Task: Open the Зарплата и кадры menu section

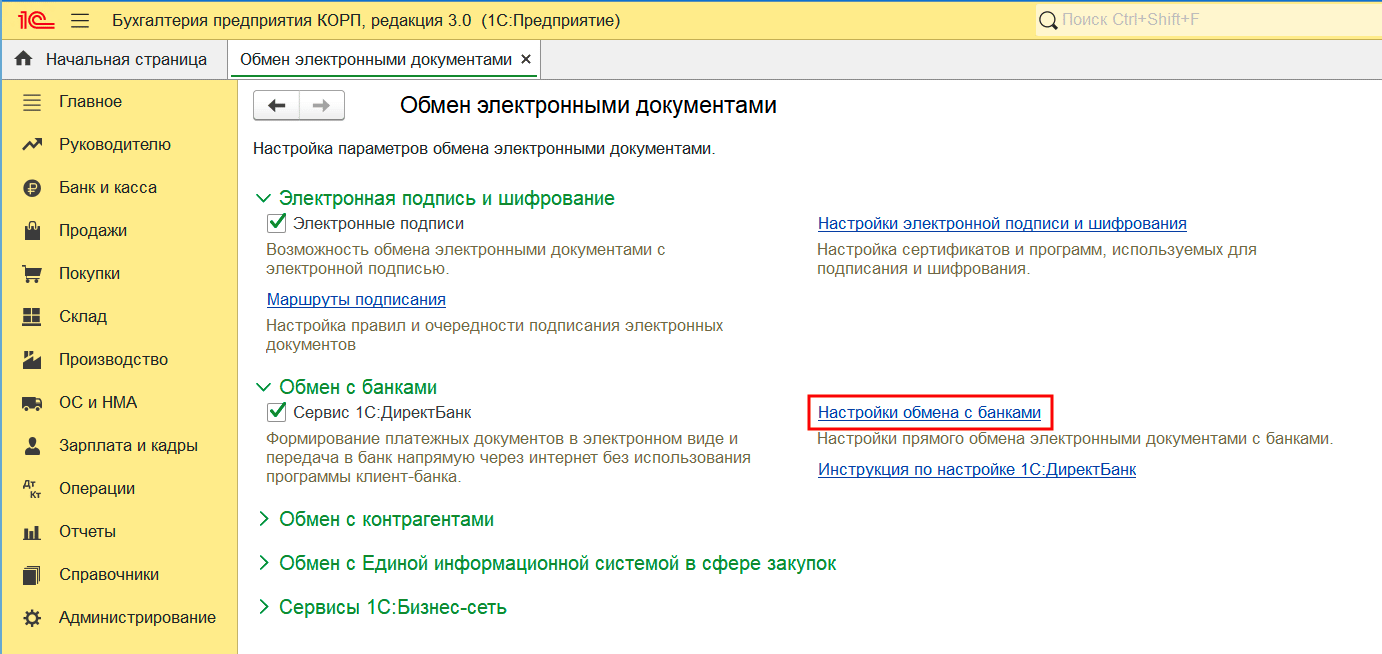Action: 127,446
